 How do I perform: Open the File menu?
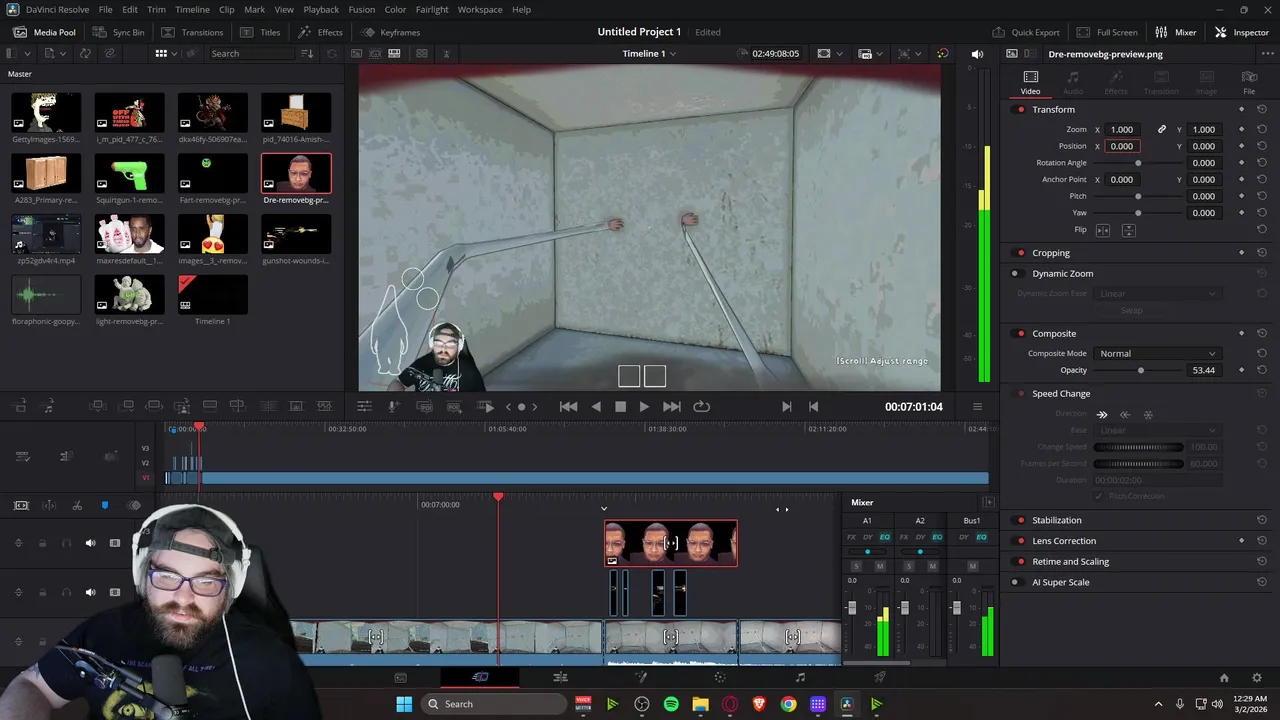106,9
